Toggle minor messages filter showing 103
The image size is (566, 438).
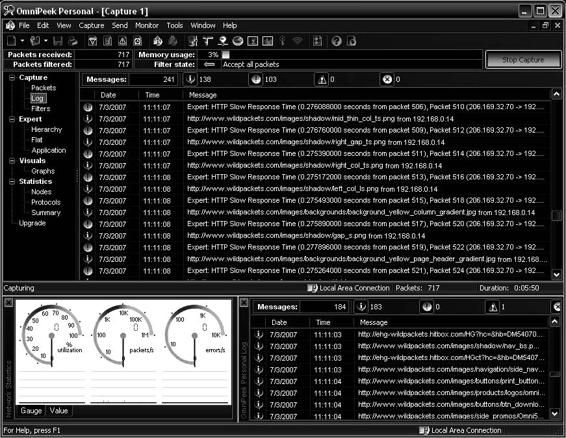(256, 79)
